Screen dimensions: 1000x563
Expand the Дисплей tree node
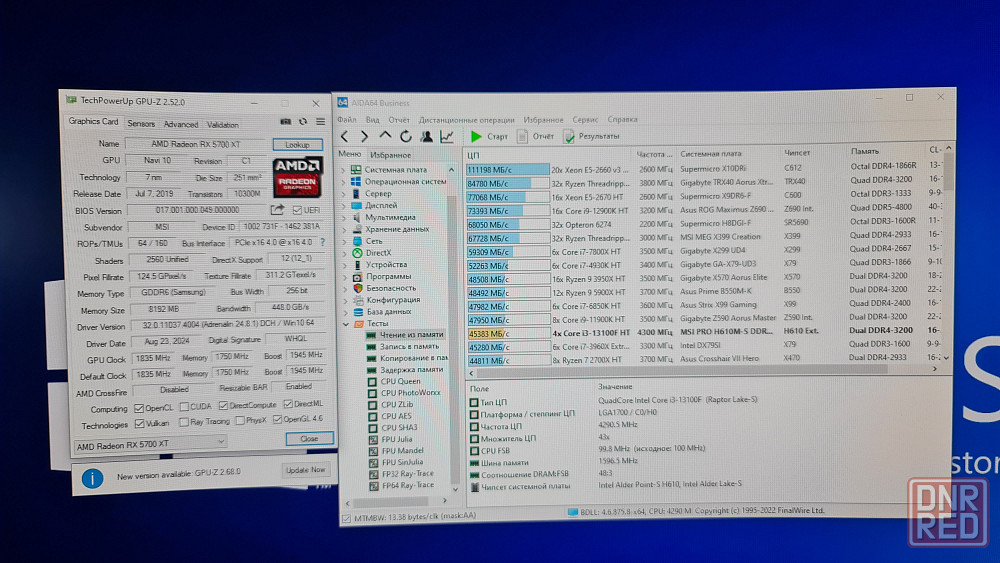tap(344, 206)
